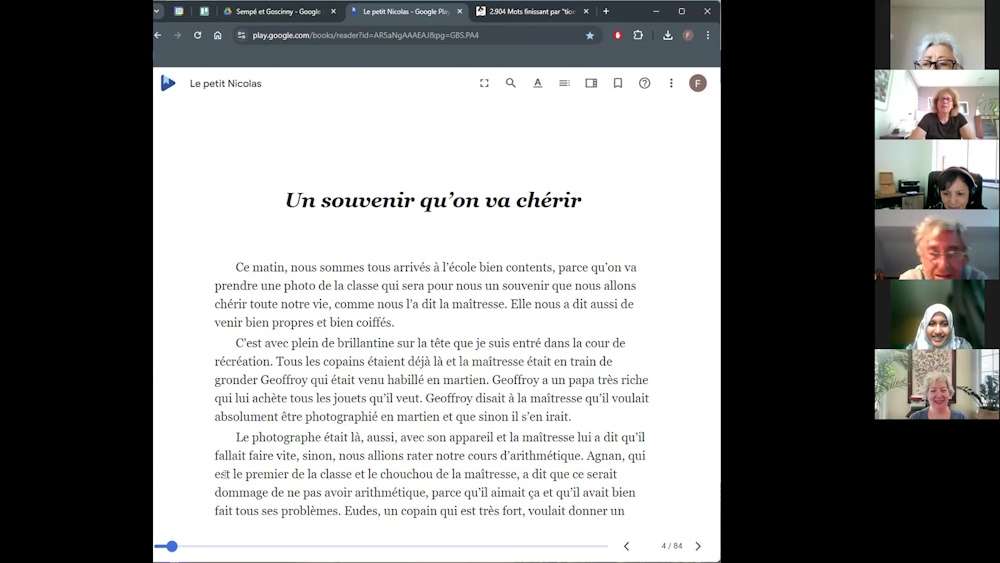
Task: Click the Google Play Books logo
Action: click(168, 83)
